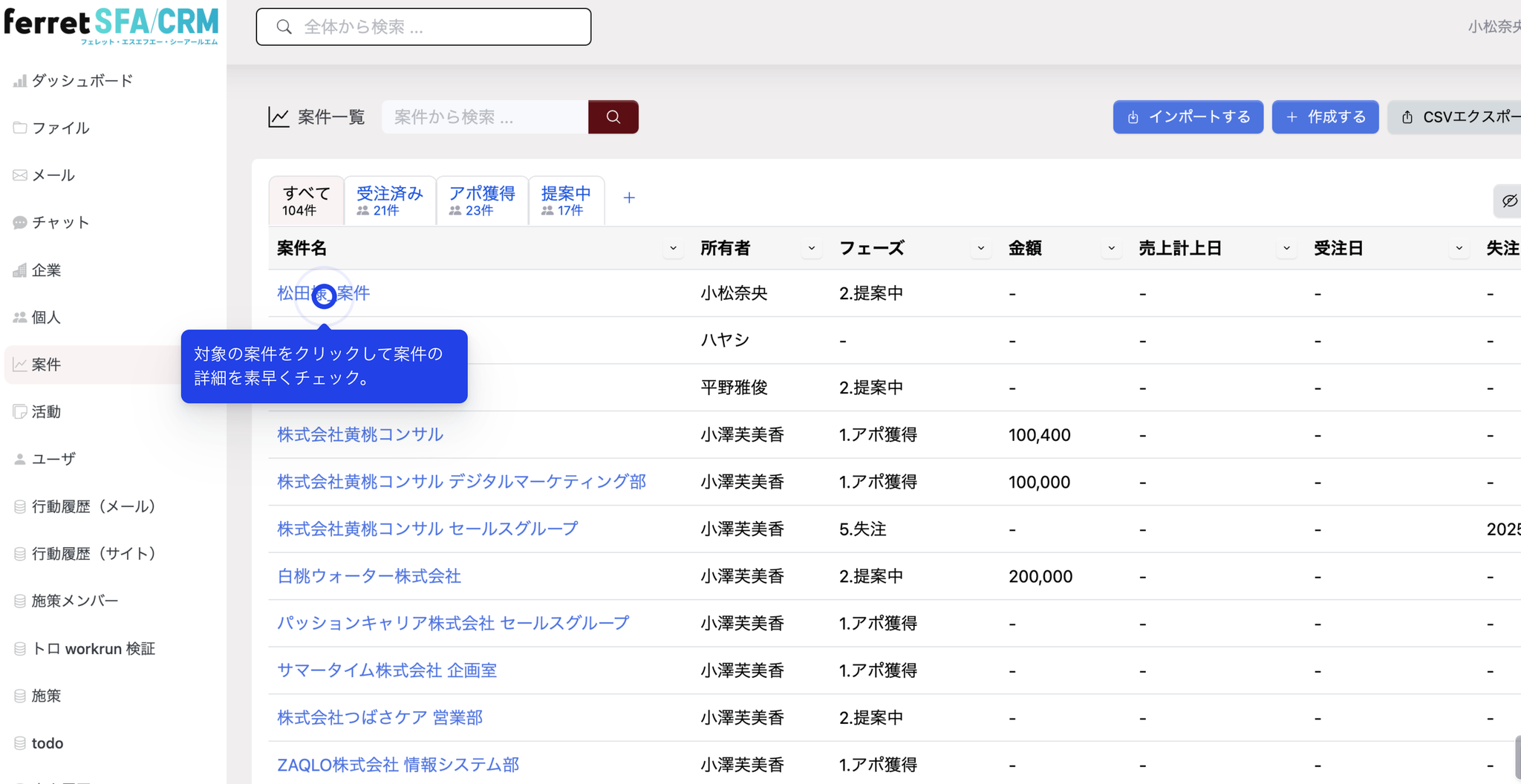Click the 行動履歴（メール） database icon
The image size is (1521, 784).
pos(20,506)
